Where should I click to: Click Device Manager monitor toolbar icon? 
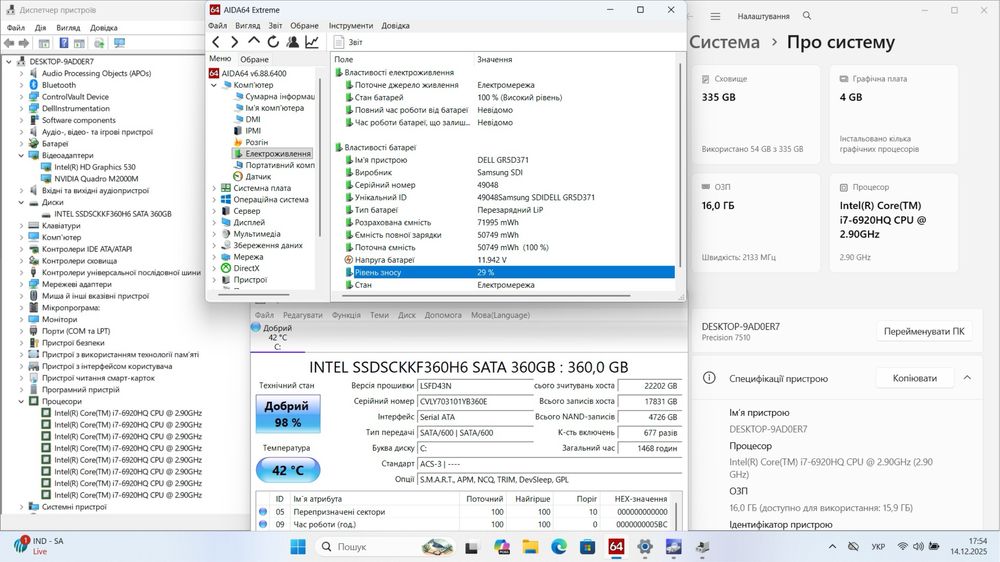coord(119,43)
